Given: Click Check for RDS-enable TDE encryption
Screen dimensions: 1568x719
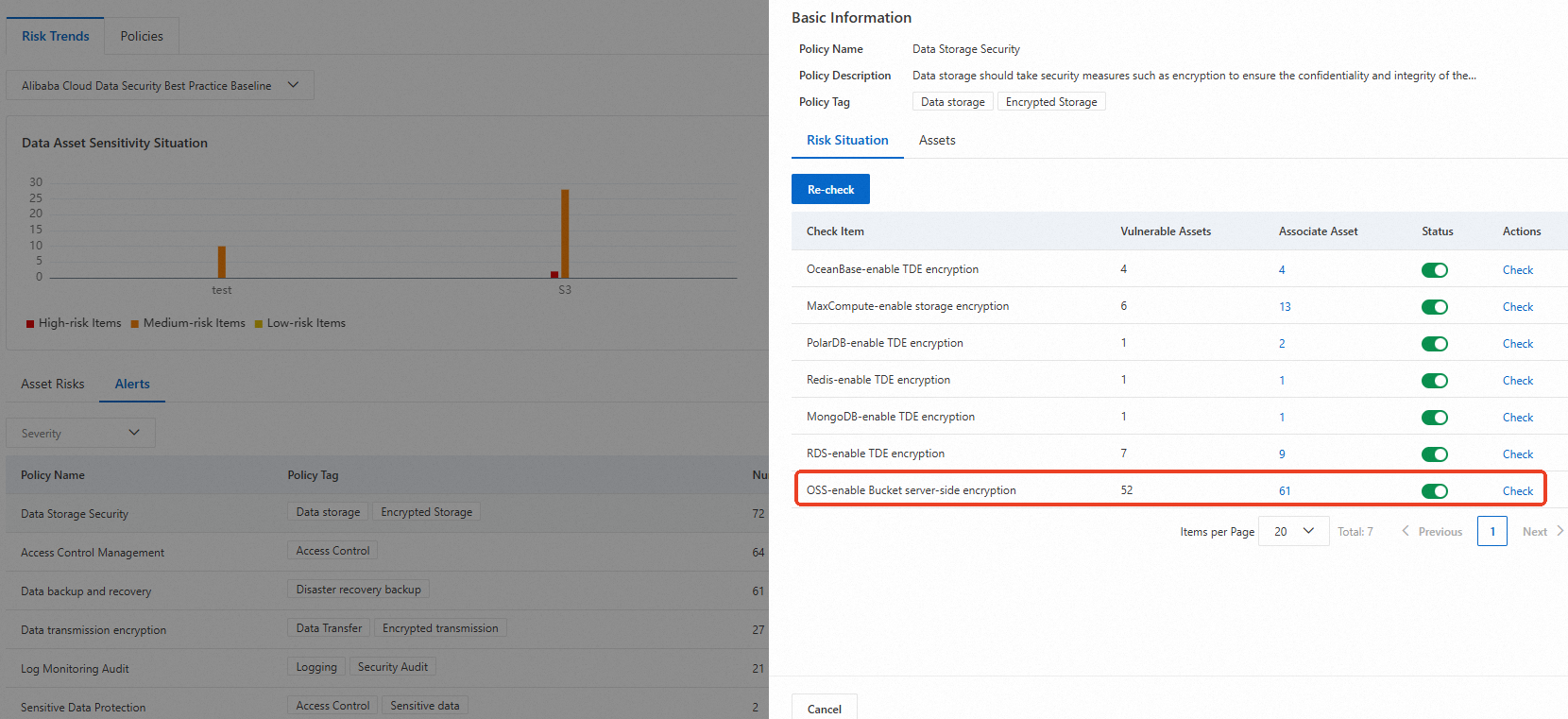Looking at the screenshot, I should click(x=1517, y=454).
